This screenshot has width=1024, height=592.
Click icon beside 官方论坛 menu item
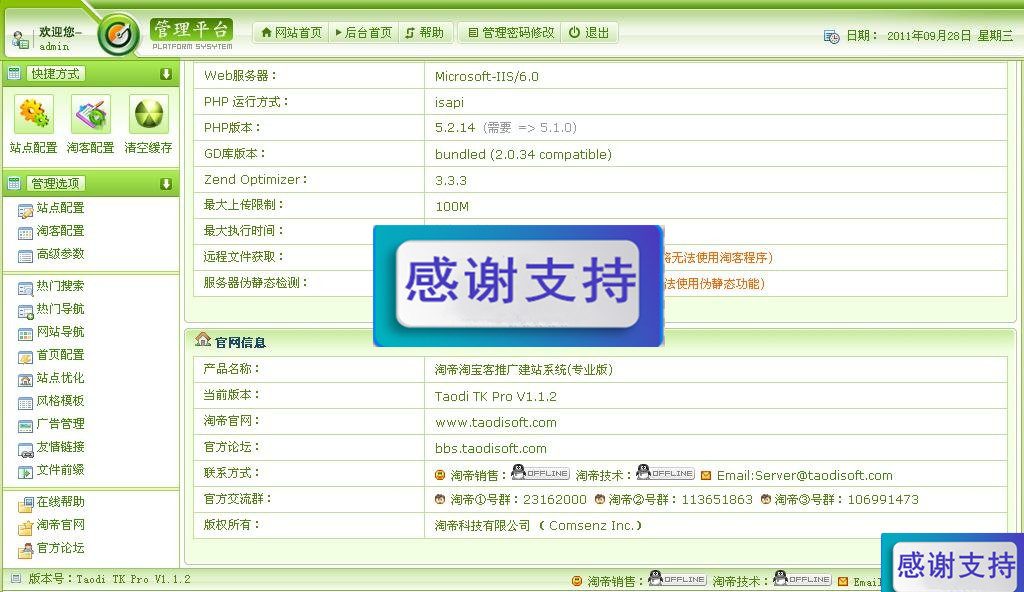25,550
